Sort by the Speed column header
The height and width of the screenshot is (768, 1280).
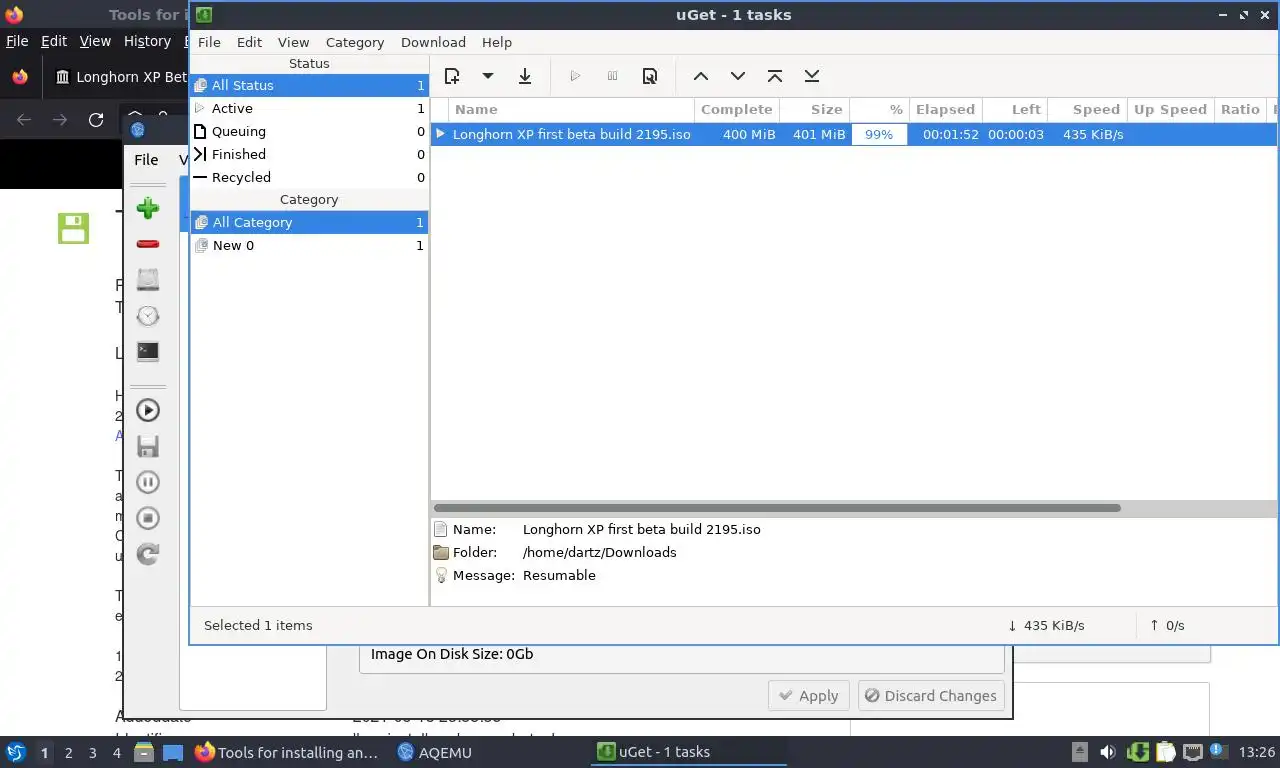pyautogui.click(x=1087, y=109)
